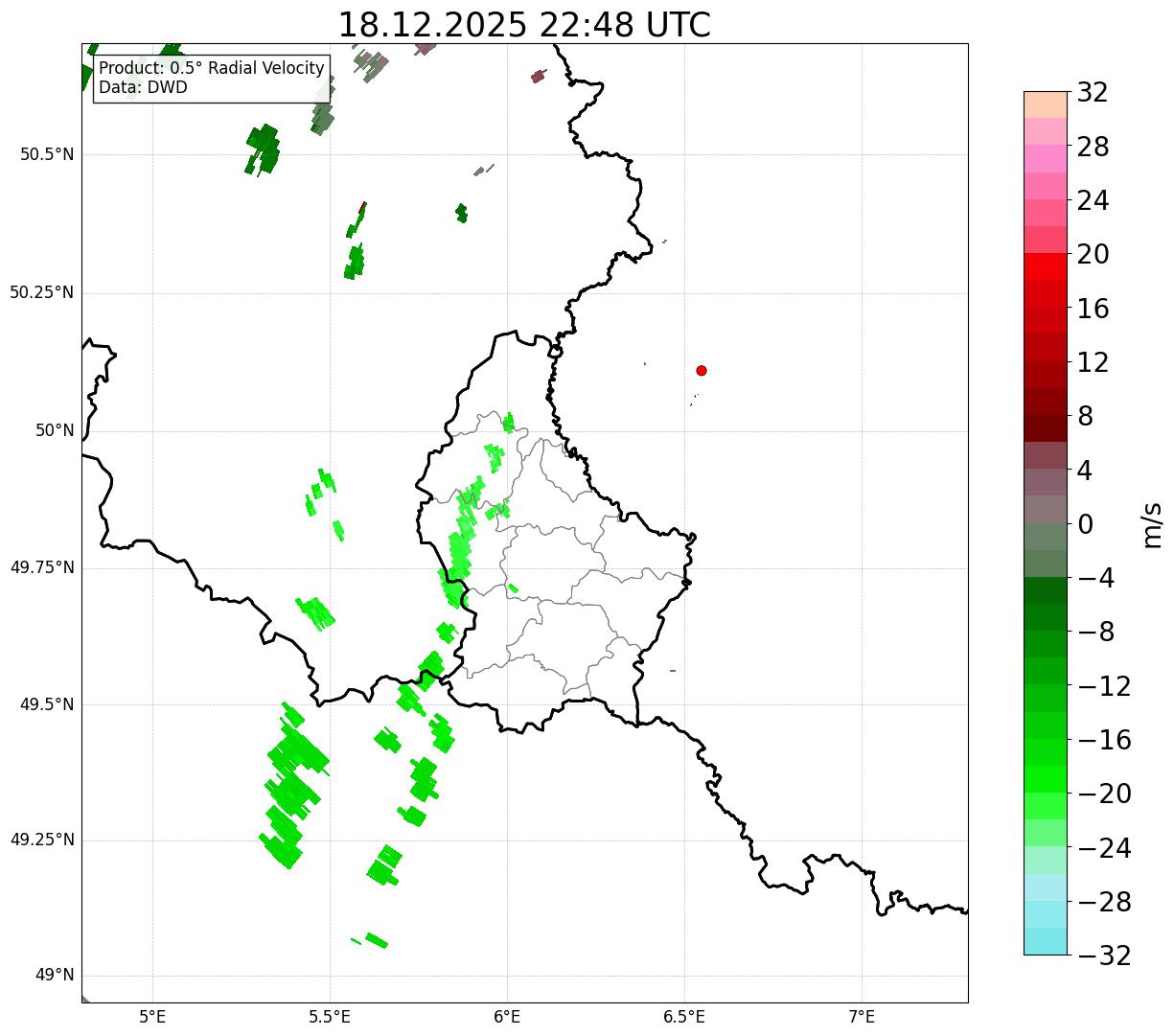Click the colorbar tick label −12
This screenshot has width=1174, height=1036.
pos(1104,686)
